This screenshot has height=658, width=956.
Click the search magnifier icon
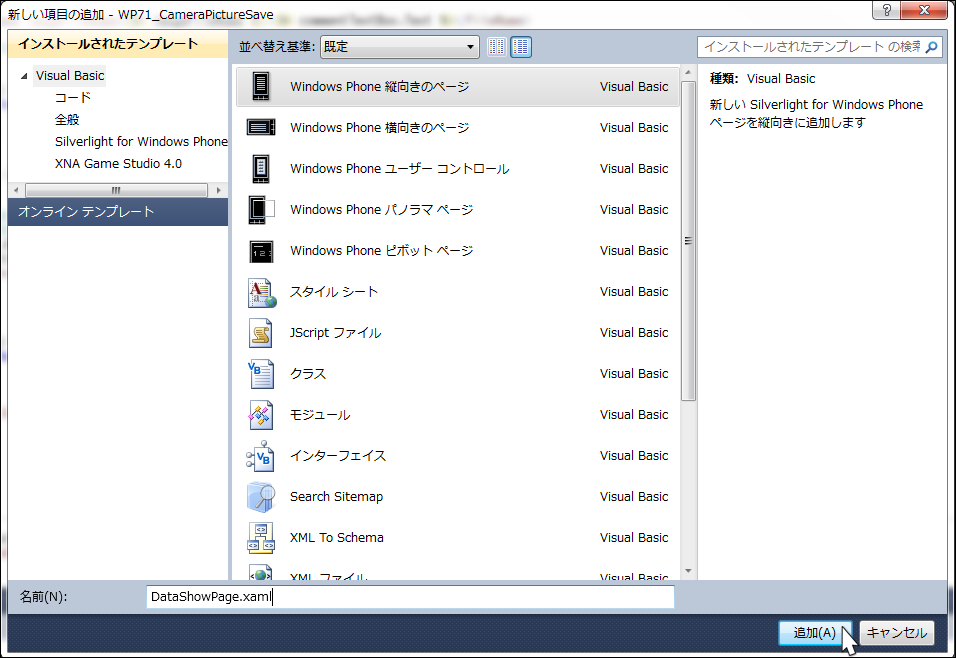point(932,47)
